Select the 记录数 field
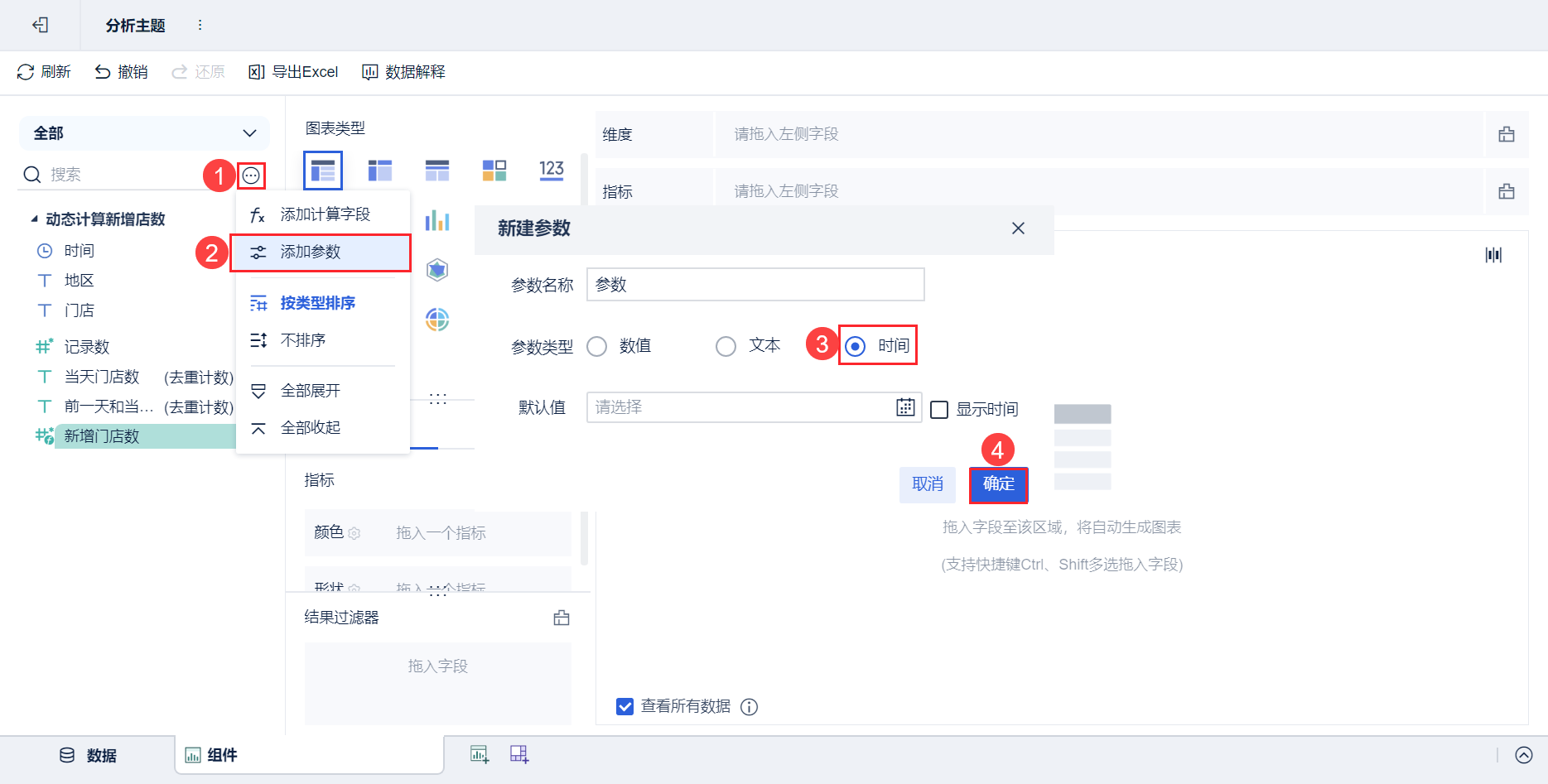The image size is (1548, 784). (x=87, y=347)
